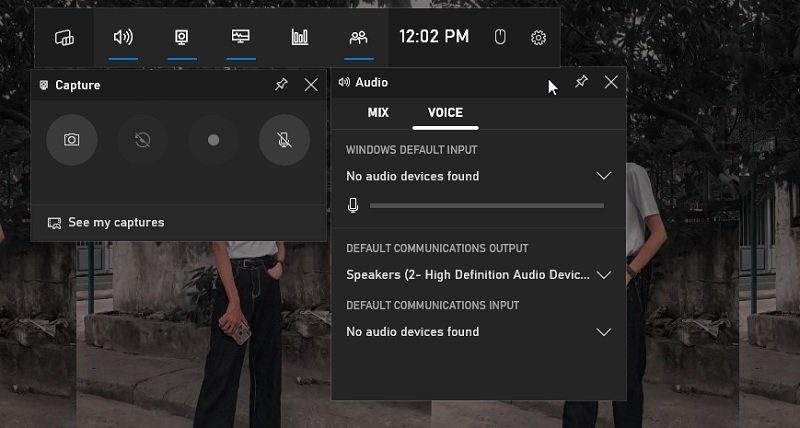Toggle the Capture widget in the top bar
Viewport: 800px width, 428px height.
[182, 38]
